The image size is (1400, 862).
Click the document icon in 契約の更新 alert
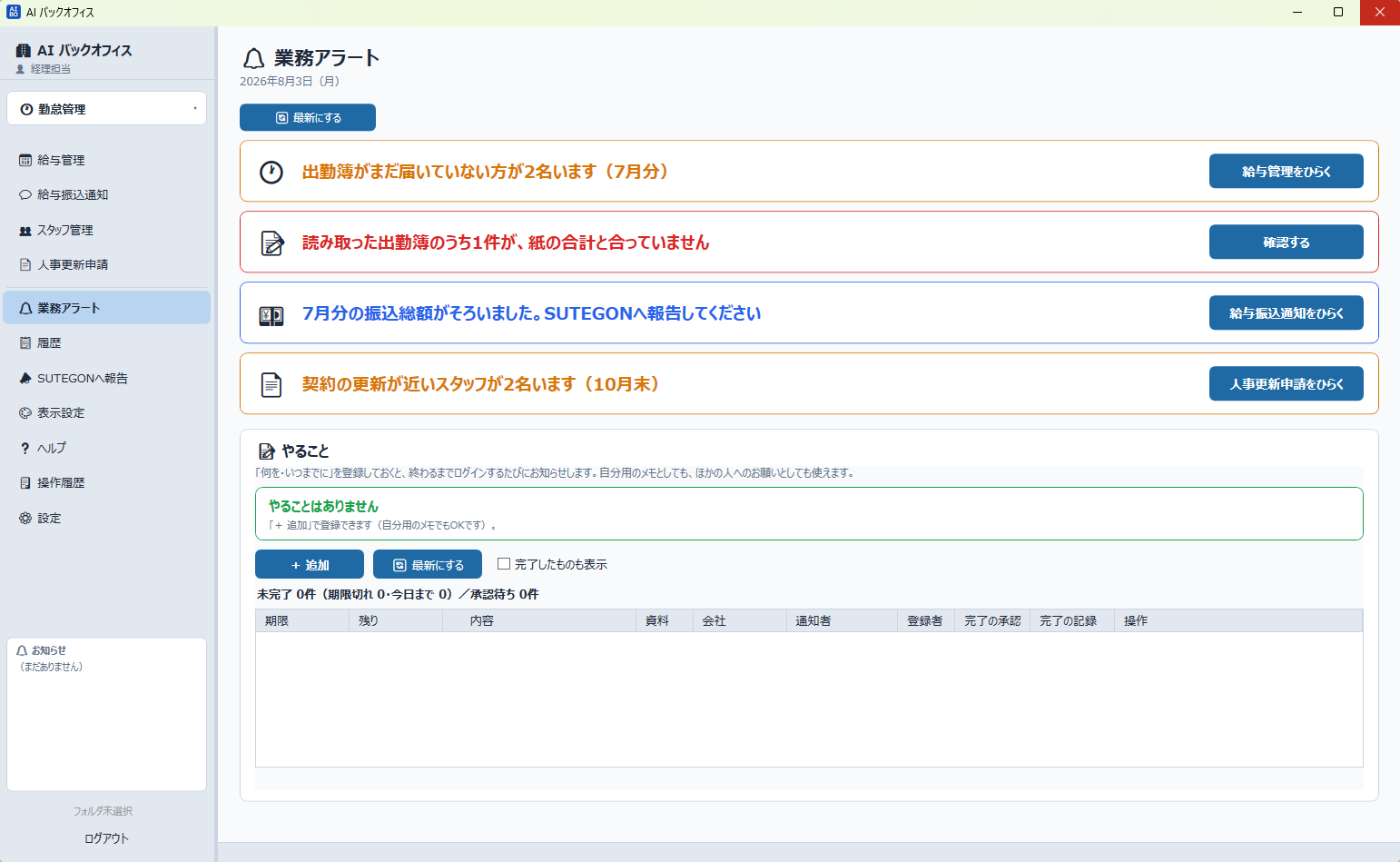pyautogui.click(x=271, y=384)
